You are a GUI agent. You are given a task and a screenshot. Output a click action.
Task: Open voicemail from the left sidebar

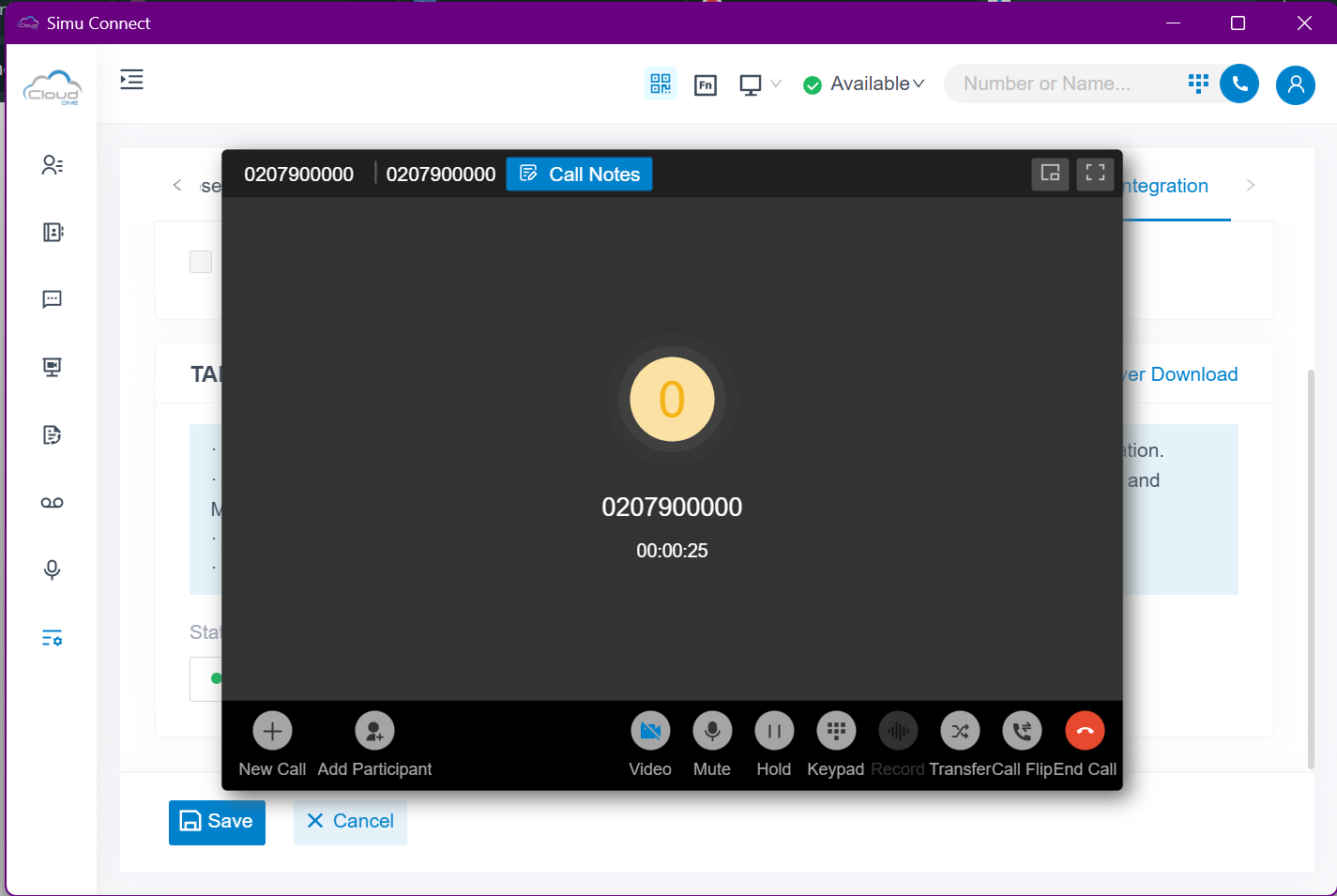click(53, 503)
